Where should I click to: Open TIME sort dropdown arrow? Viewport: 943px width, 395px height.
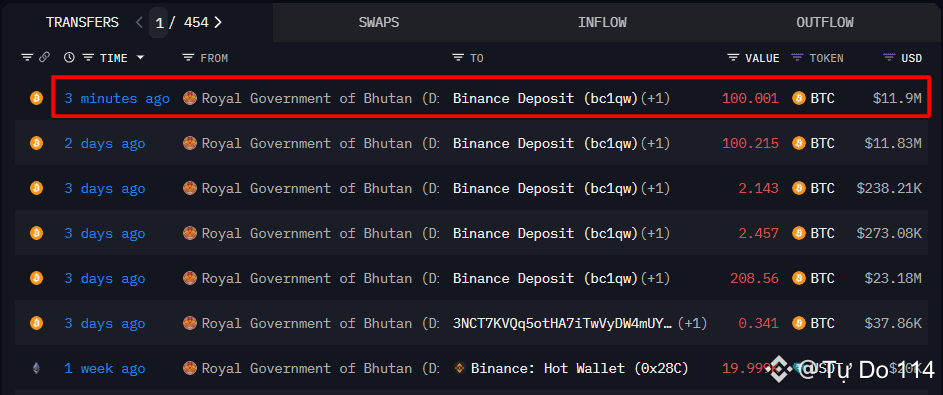click(x=140, y=58)
